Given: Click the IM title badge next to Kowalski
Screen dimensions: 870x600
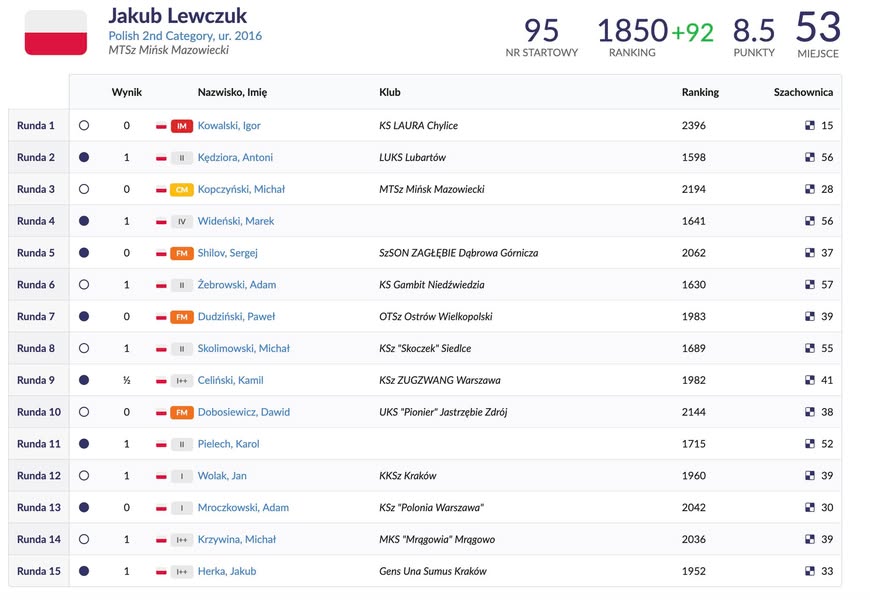Looking at the screenshot, I should click(182, 126).
